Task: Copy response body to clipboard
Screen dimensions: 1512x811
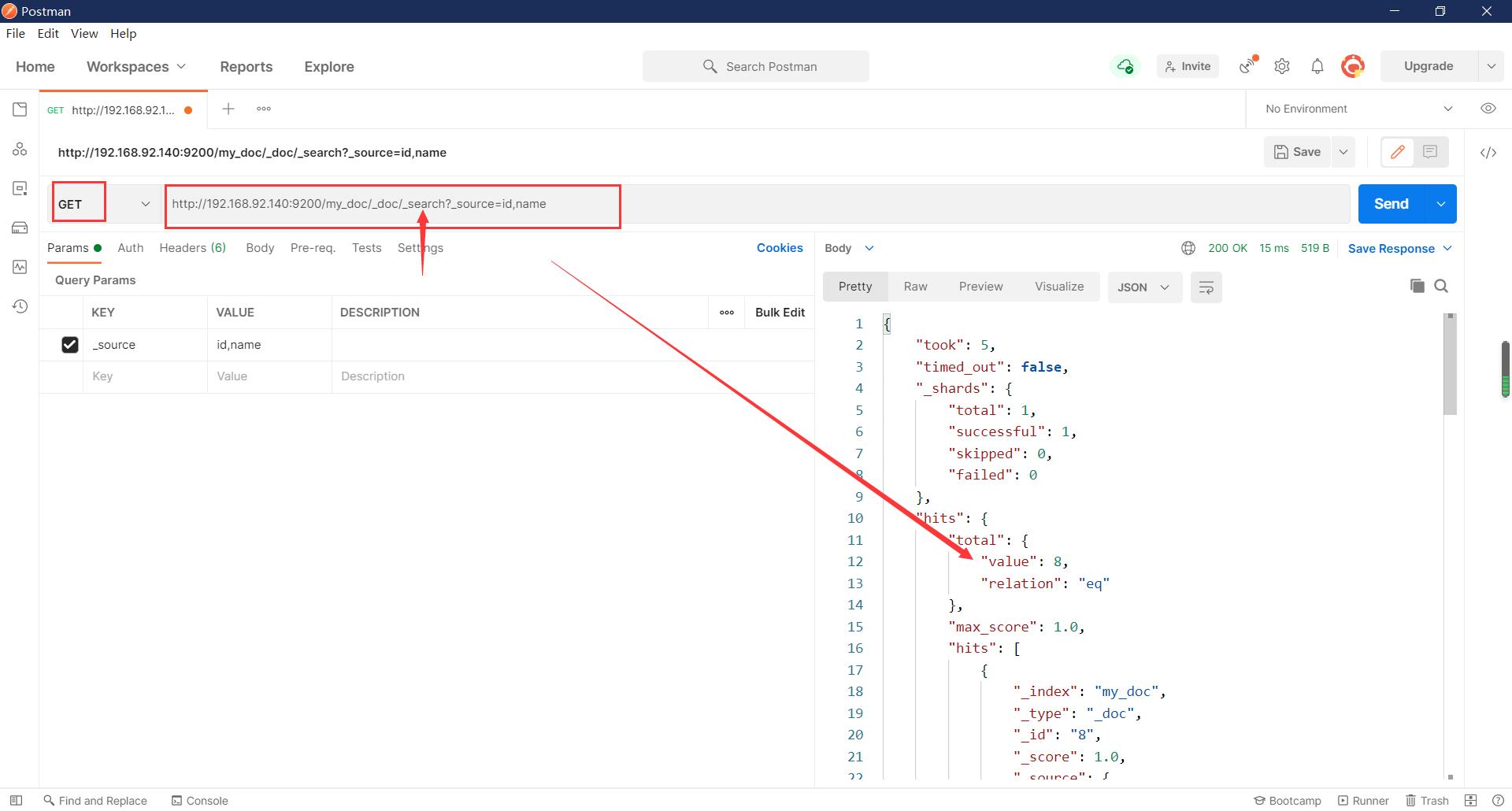Action: click(1417, 286)
